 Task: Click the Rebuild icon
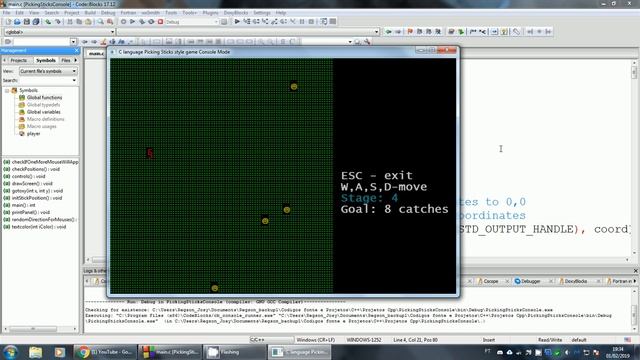click(x=151, y=22)
